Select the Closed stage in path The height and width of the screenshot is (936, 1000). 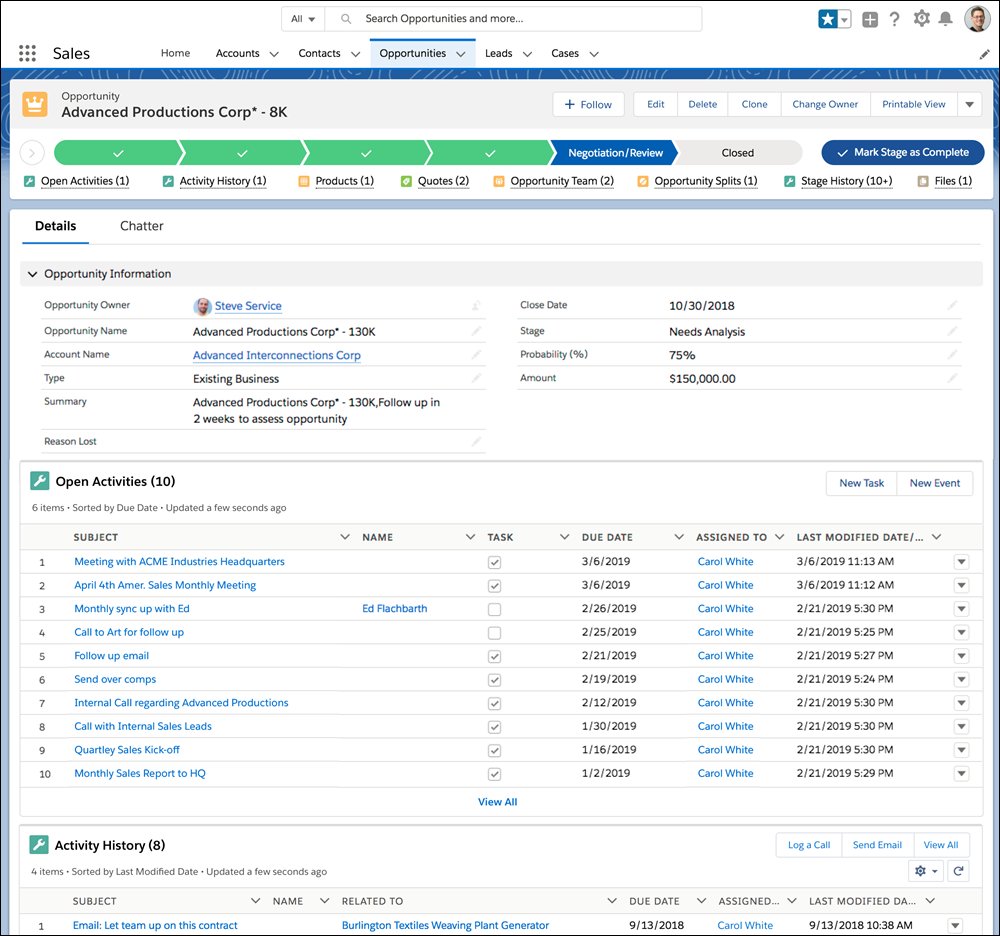click(738, 153)
